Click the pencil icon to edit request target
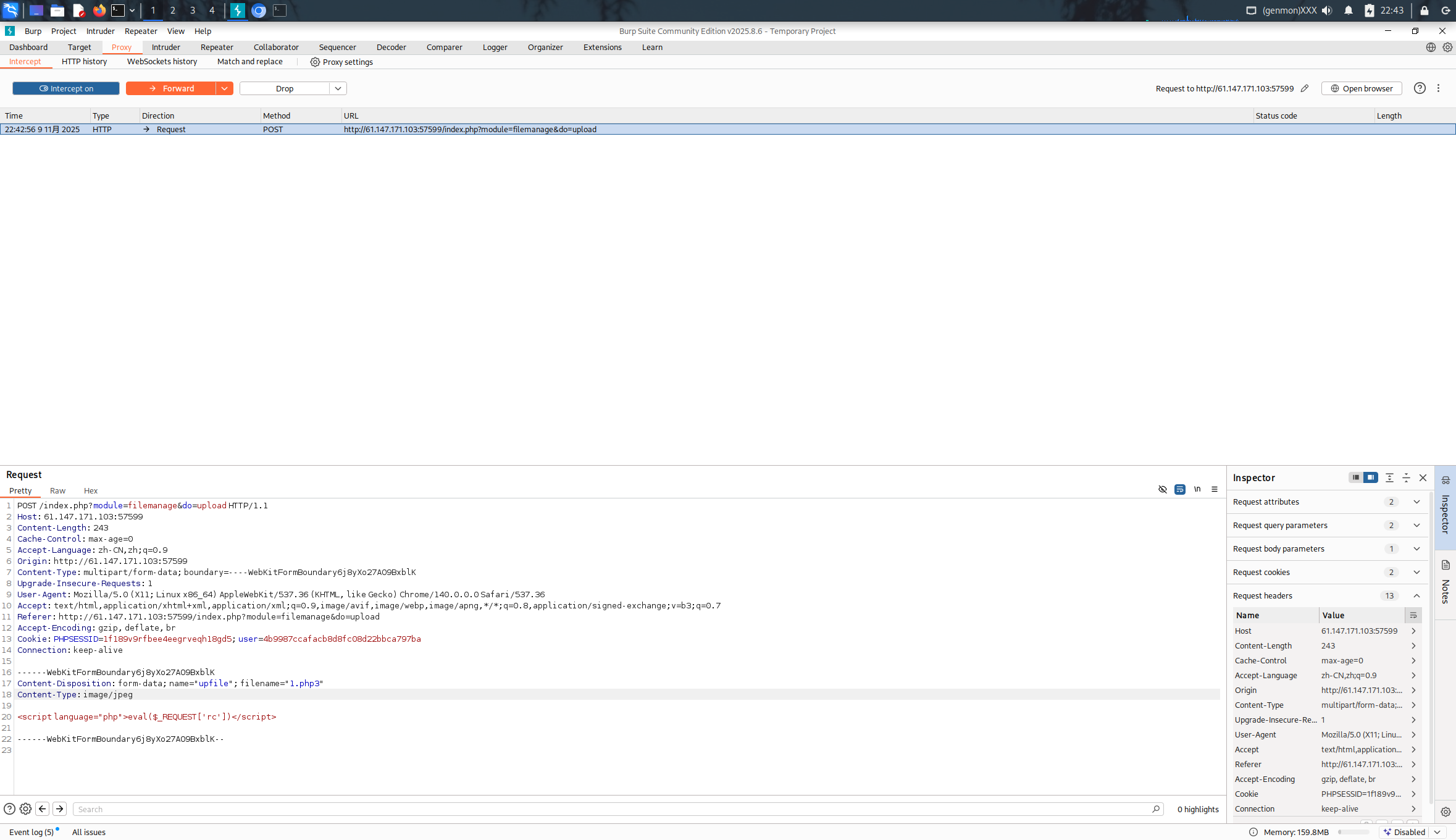The width and height of the screenshot is (1456, 840). tap(1304, 88)
